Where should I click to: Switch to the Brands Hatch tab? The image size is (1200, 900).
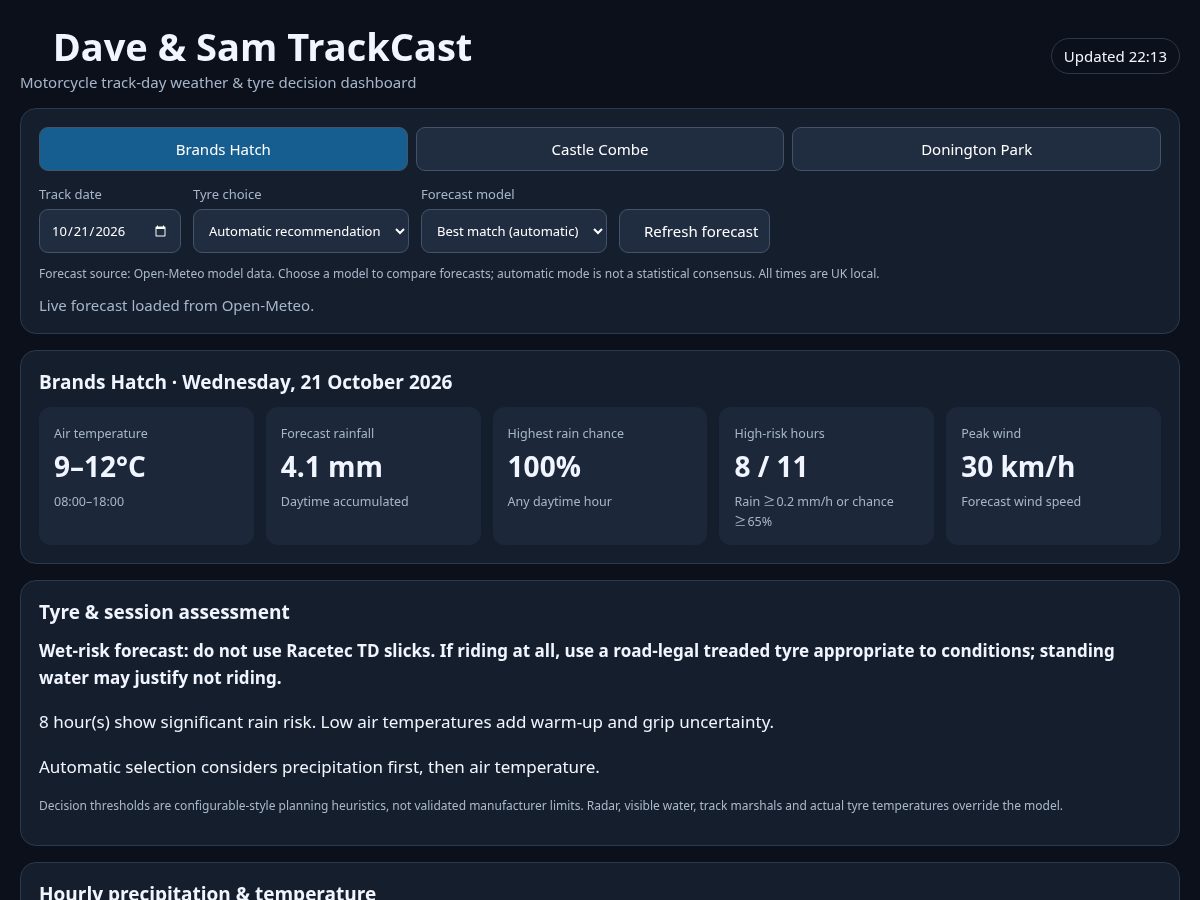click(223, 149)
